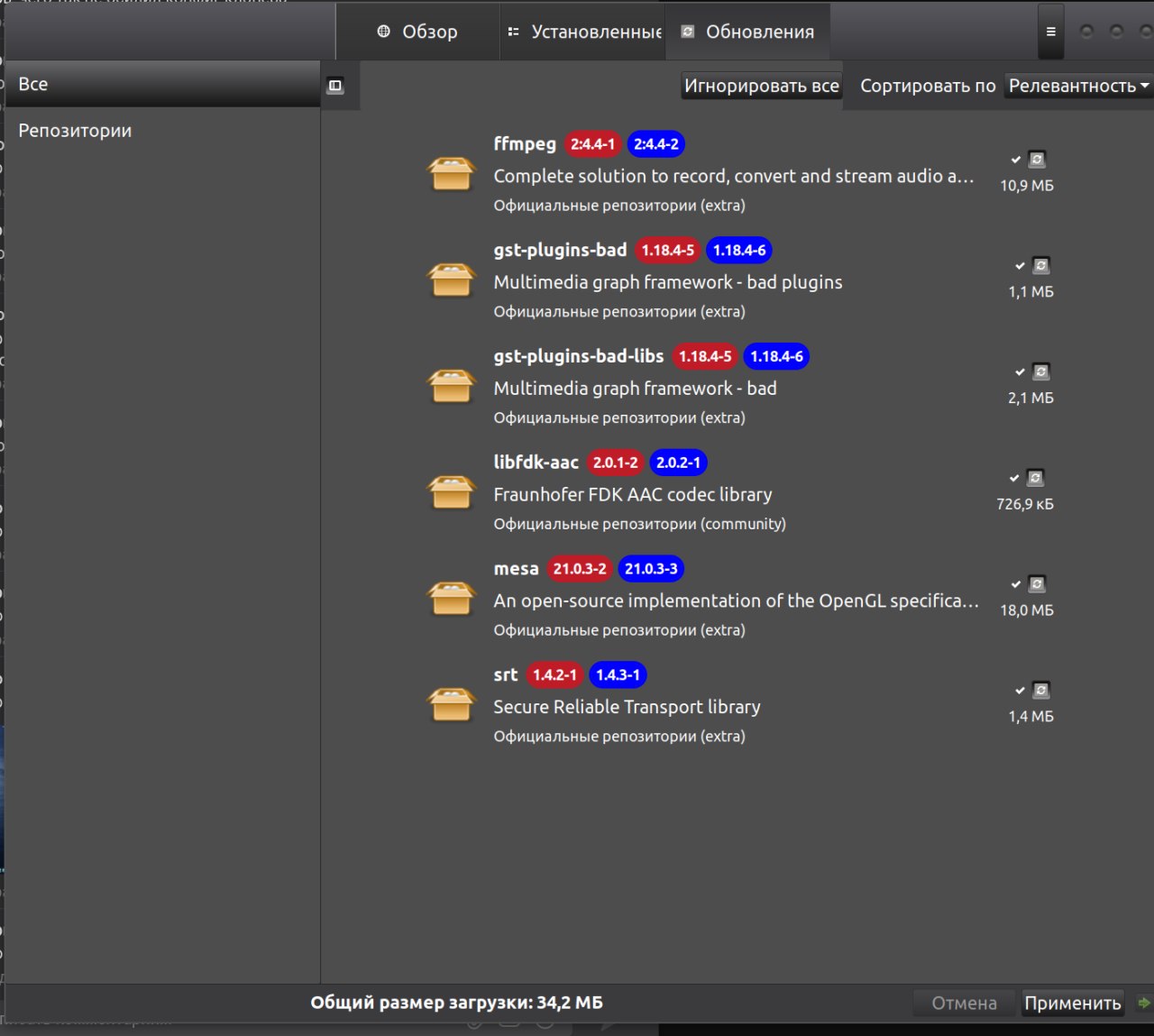Viewport: 1154px width, 1036px height.
Task: Switch to the Обзор tab
Action: [417, 32]
